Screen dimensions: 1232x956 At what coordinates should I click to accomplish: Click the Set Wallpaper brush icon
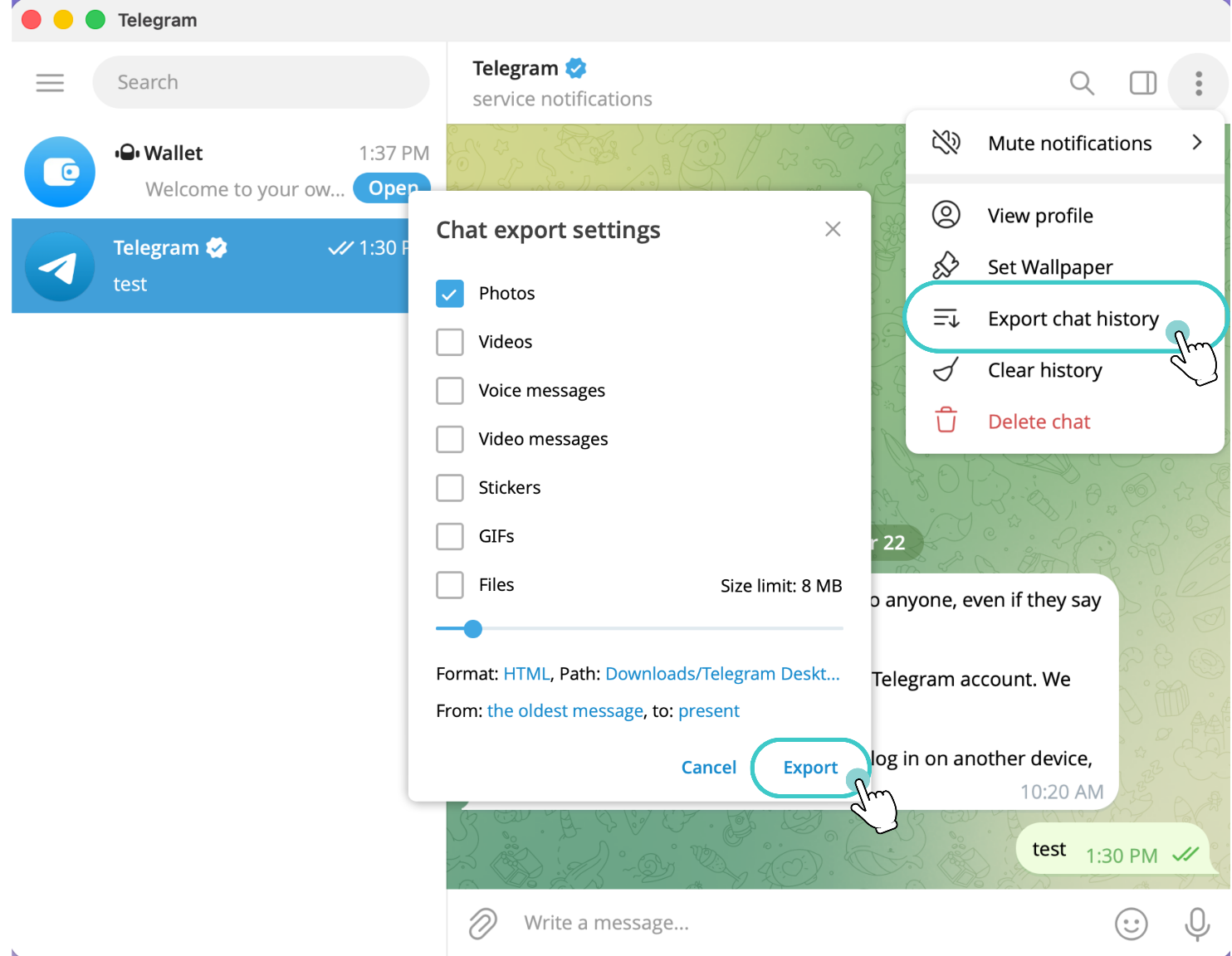pyautogui.click(x=946, y=266)
